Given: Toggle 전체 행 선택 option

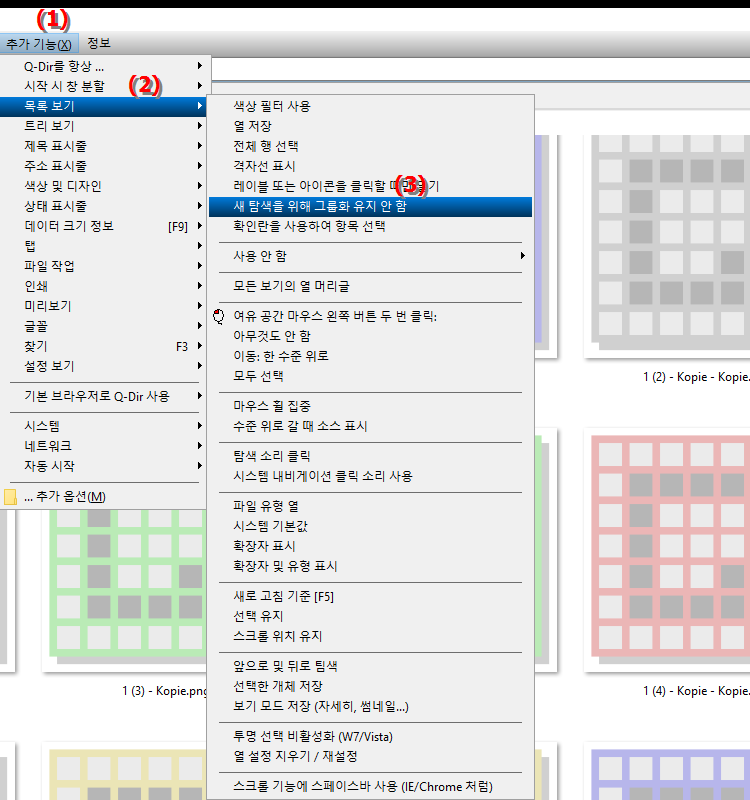Looking at the screenshot, I should 370,146.
